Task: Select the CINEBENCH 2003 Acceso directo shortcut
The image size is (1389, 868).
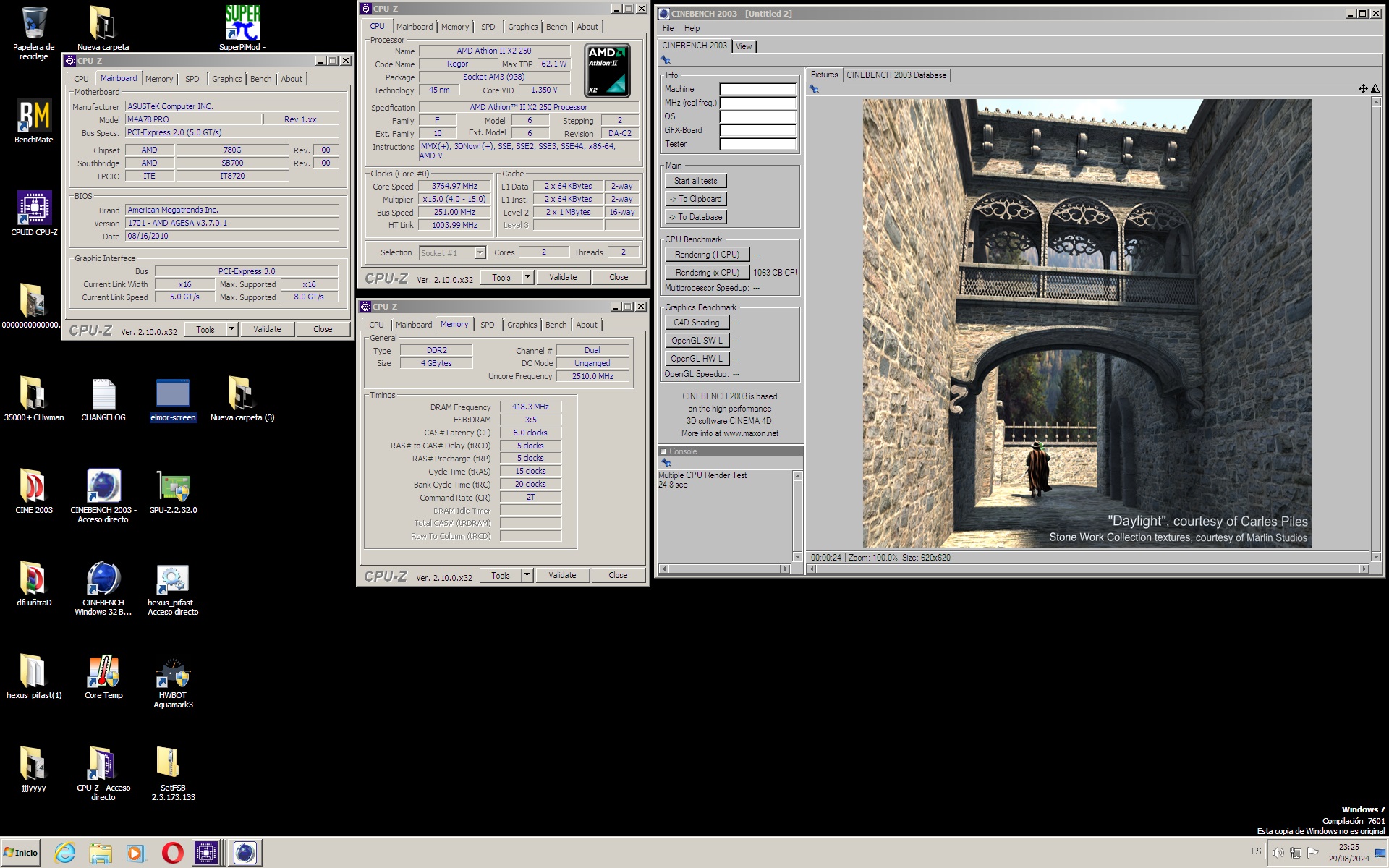Action: (x=103, y=495)
